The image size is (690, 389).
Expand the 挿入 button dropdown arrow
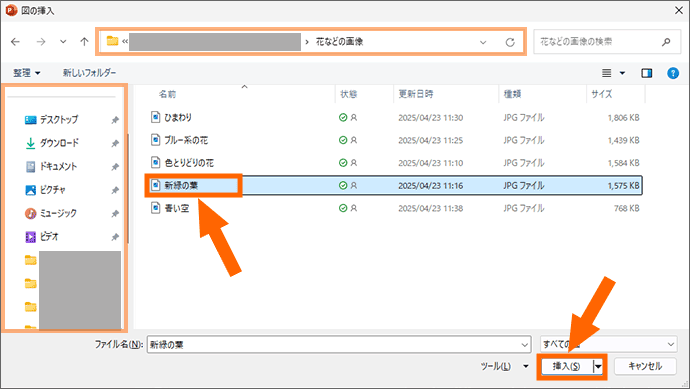coord(598,366)
